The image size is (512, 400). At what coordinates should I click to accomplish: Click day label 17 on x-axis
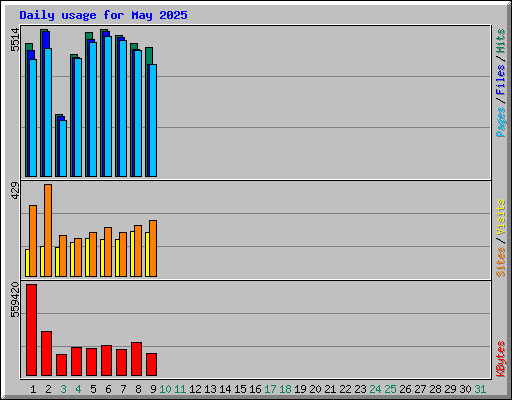tap(270, 389)
